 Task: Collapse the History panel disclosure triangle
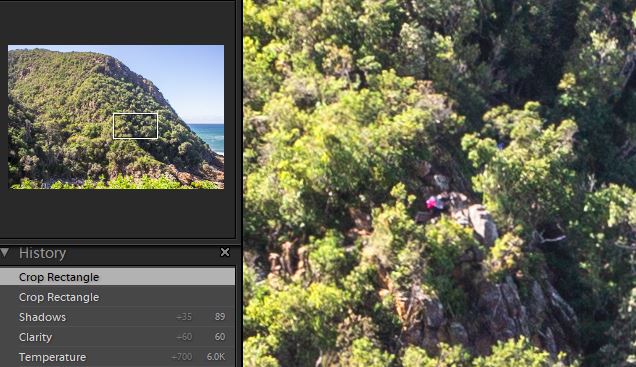tap(4, 253)
